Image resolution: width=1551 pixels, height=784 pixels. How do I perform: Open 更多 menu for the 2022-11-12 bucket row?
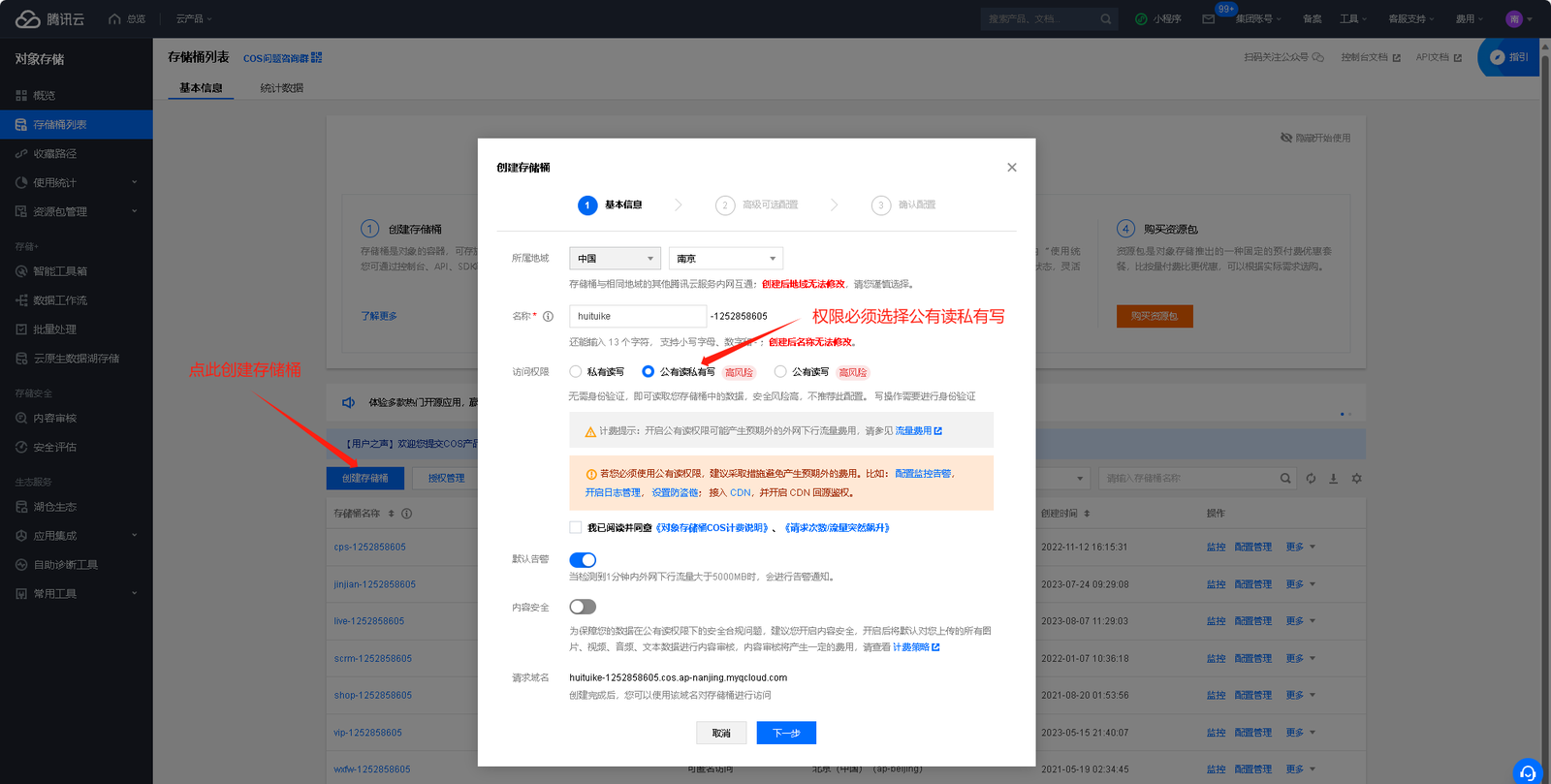coord(1300,548)
